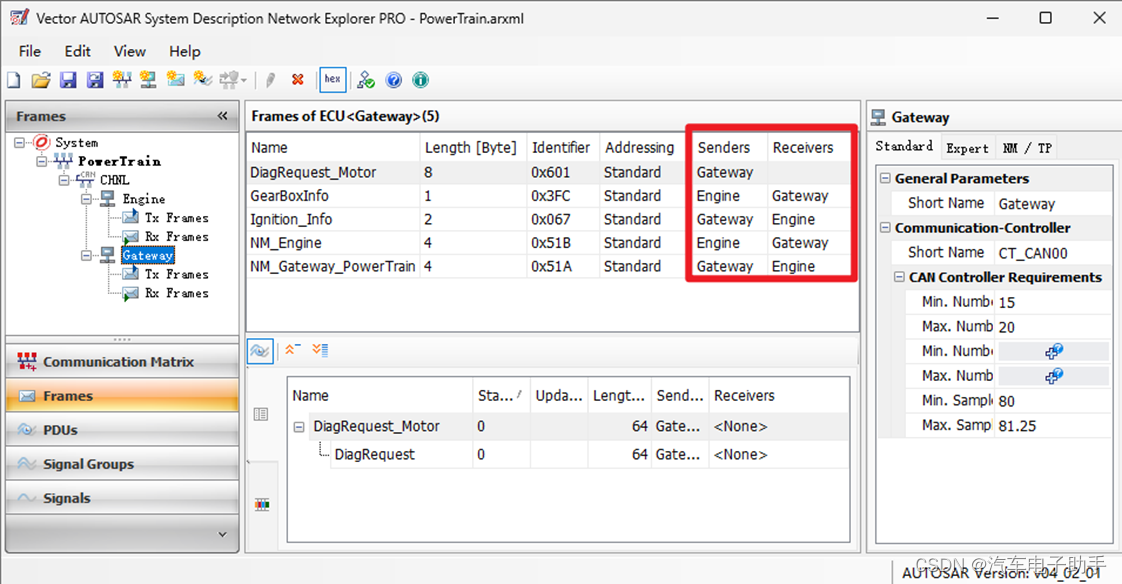Select the CHNL channel tree item
Viewport: 1122px width, 584px height.
point(114,180)
